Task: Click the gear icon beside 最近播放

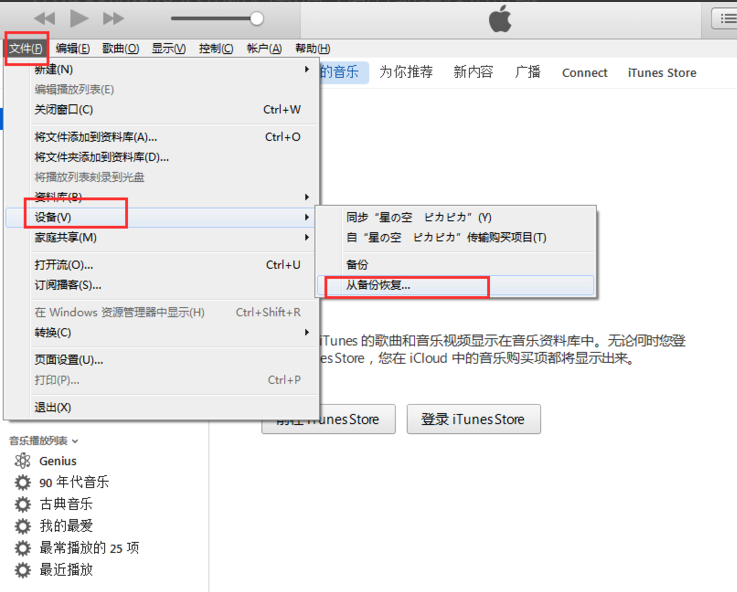Action: (x=23, y=570)
